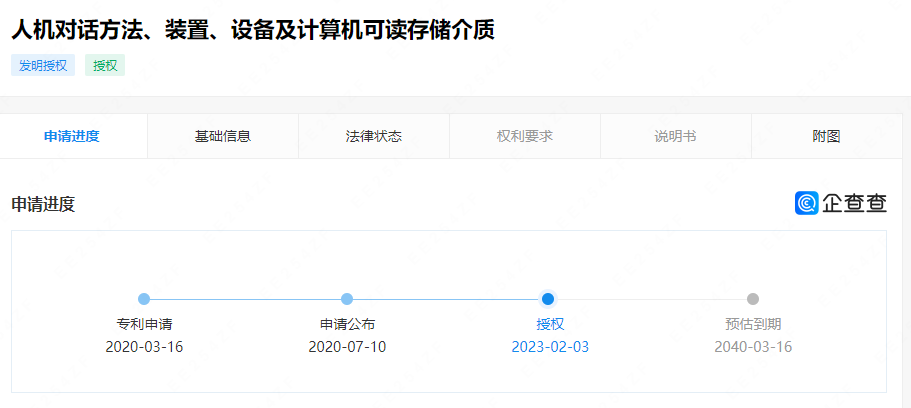
Task: Switch to the 说明书 tab
Action: click(x=676, y=136)
